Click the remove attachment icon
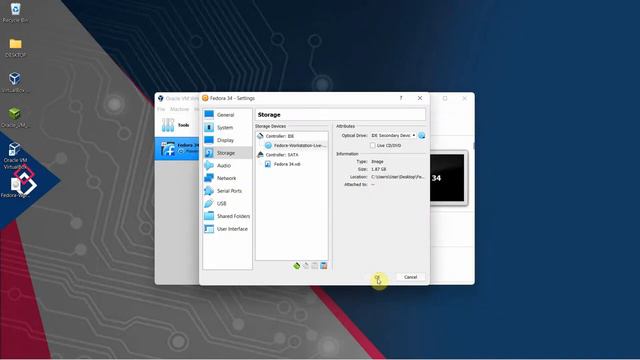The image size is (640, 360). [x=324, y=266]
